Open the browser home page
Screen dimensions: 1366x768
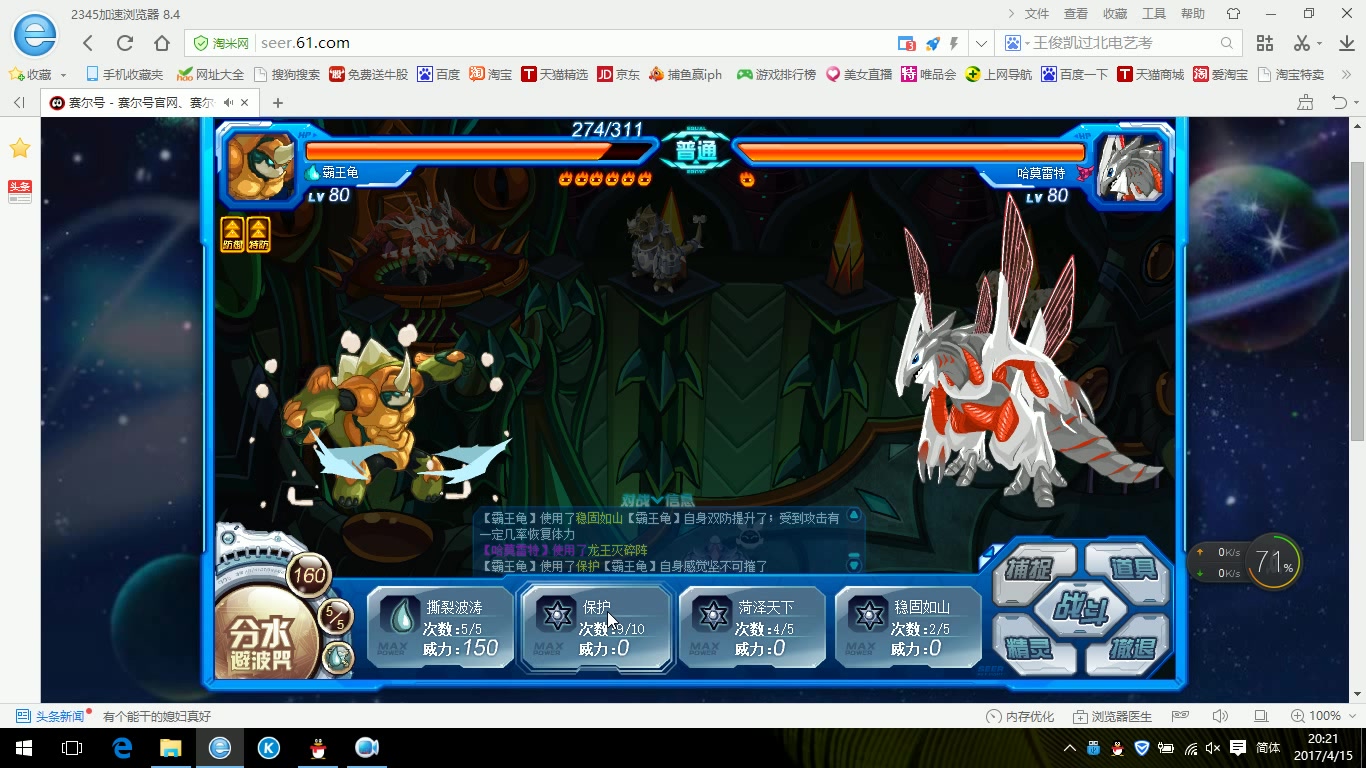click(x=162, y=43)
